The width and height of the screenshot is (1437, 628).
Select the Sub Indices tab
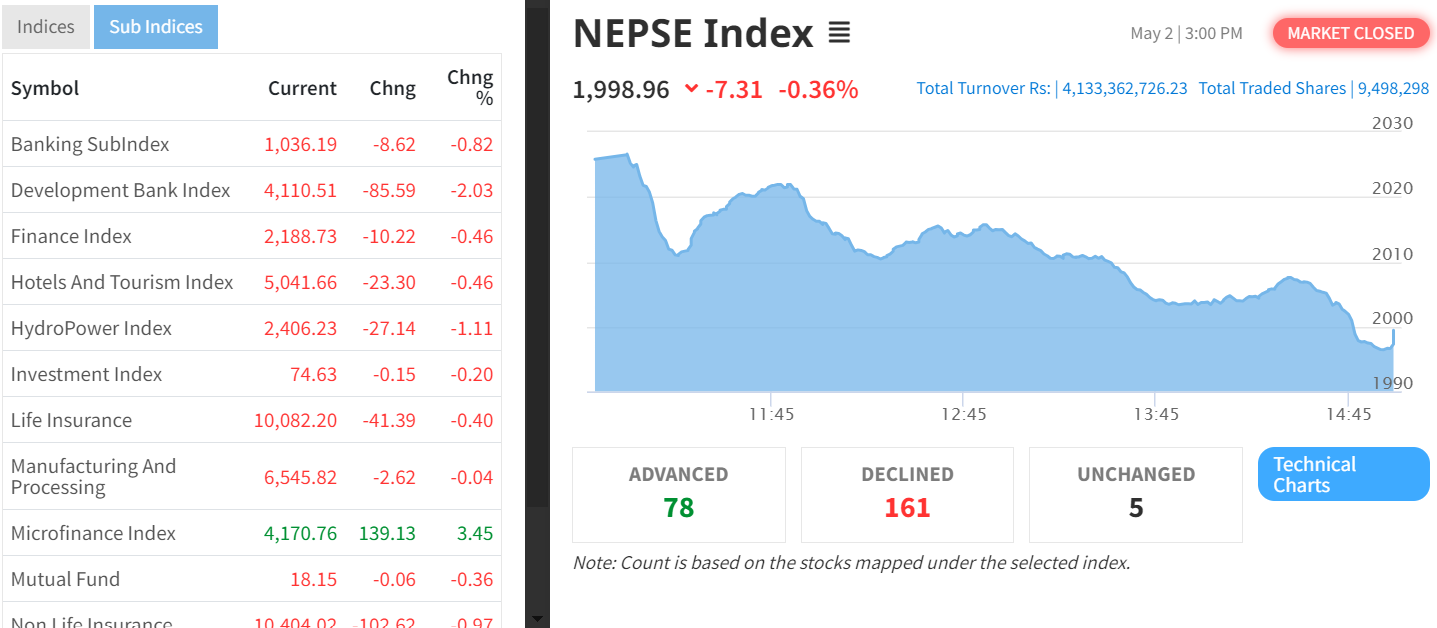pyautogui.click(x=156, y=27)
